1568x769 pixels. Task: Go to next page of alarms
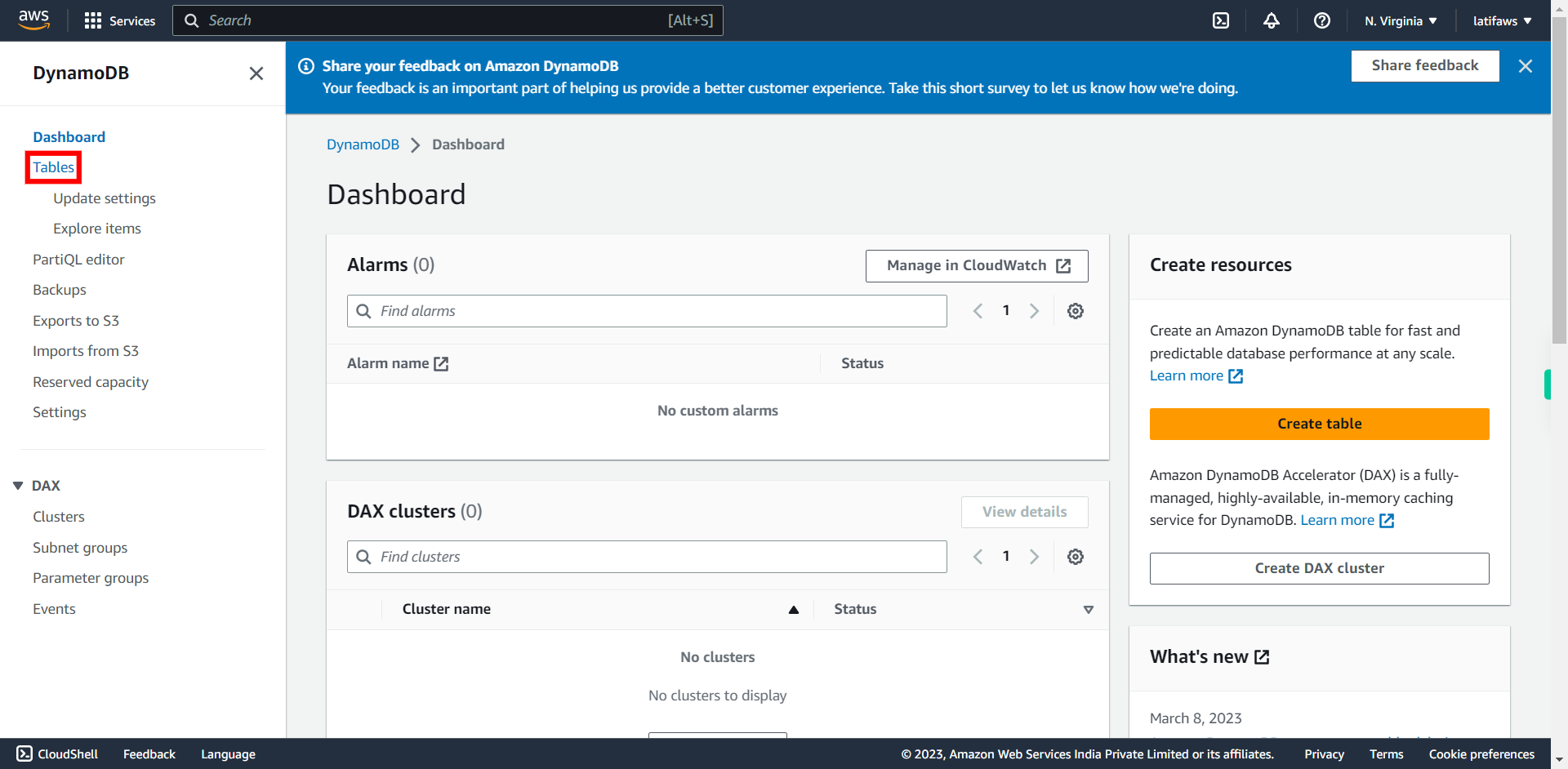pyautogui.click(x=1035, y=311)
